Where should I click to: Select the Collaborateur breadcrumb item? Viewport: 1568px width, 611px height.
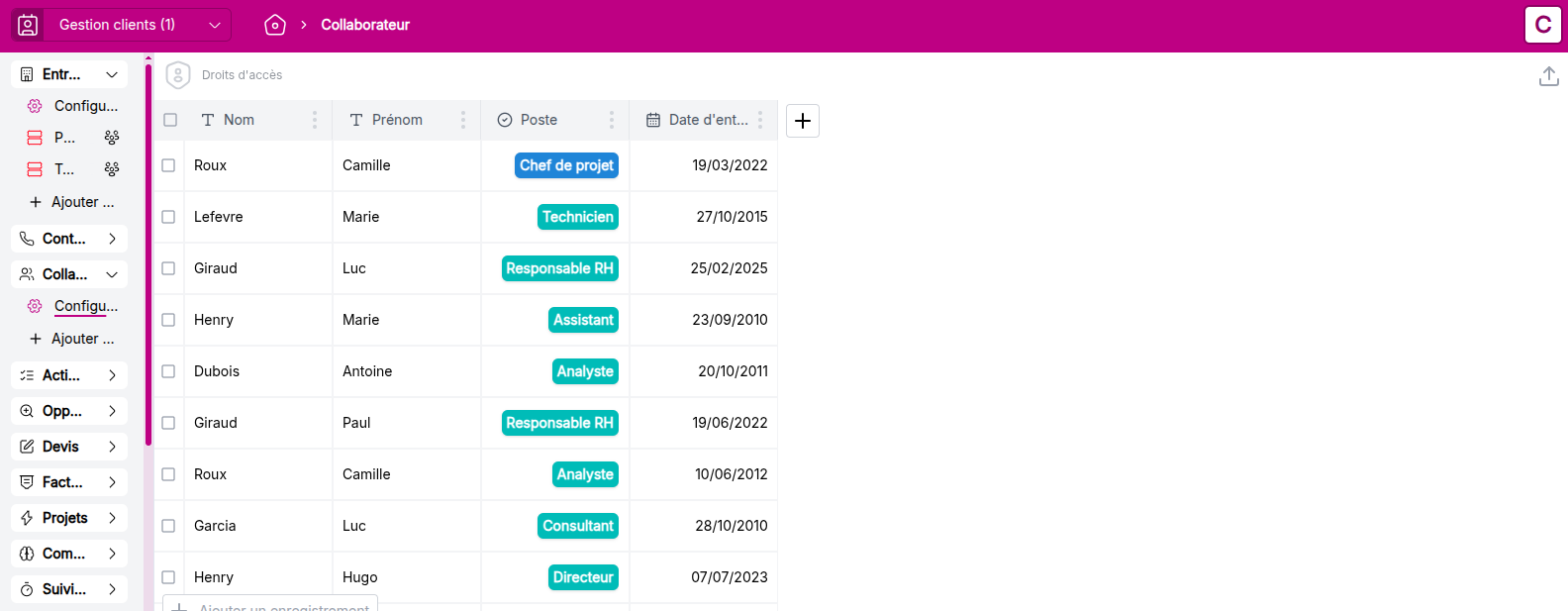[365, 25]
